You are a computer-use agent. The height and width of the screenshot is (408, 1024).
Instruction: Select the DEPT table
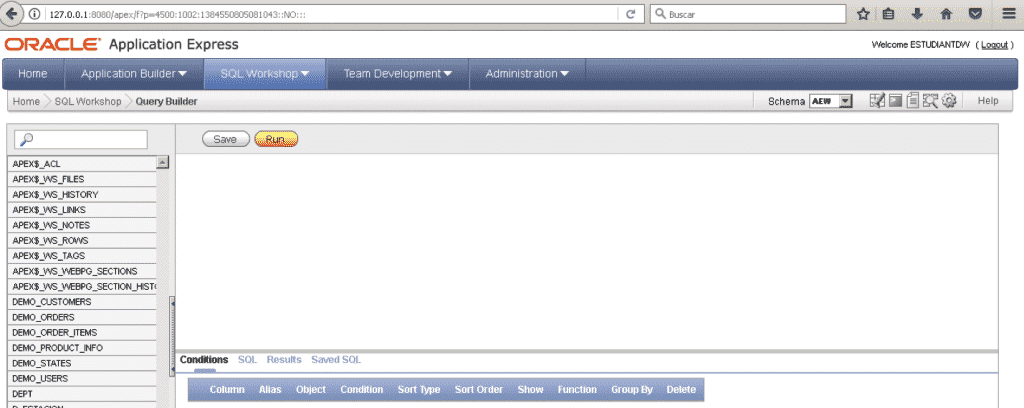click(x=82, y=394)
